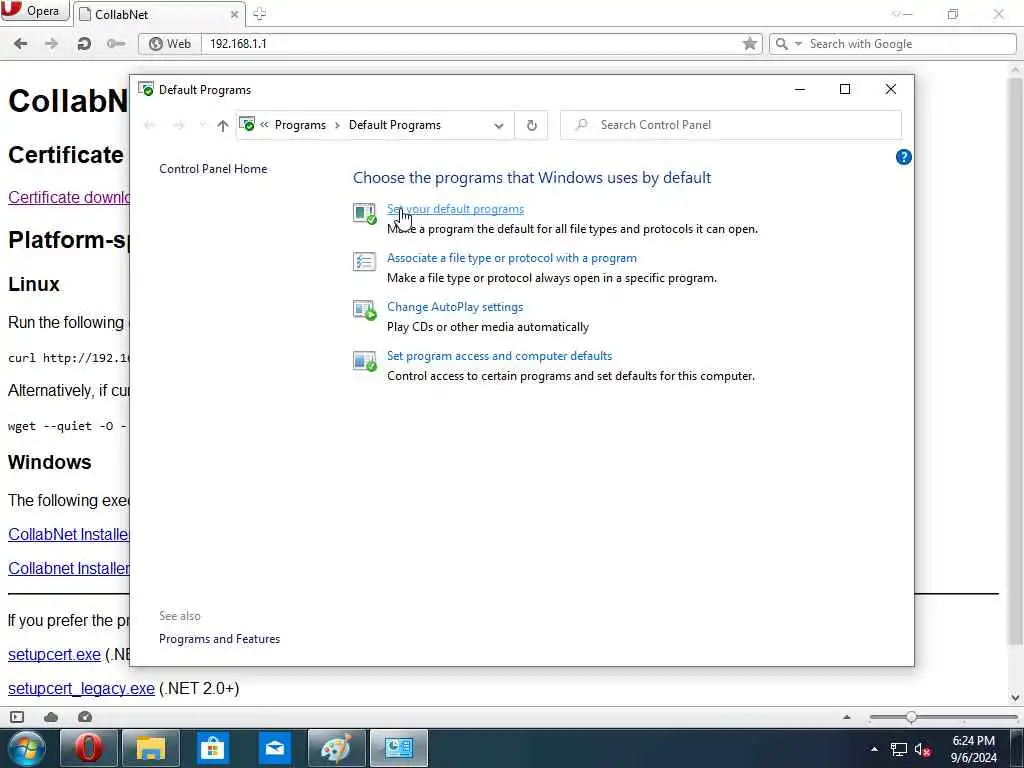Focus the Search Control Panel field
Viewport: 1024px width, 768px height.
tap(731, 125)
